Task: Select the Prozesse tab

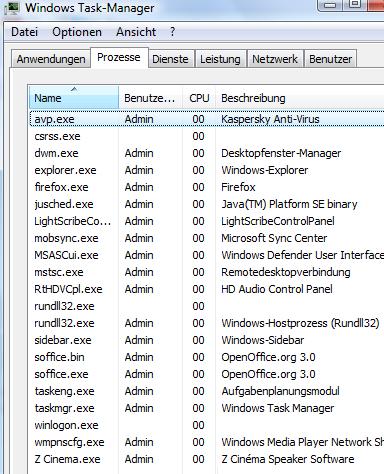Action: (119, 57)
